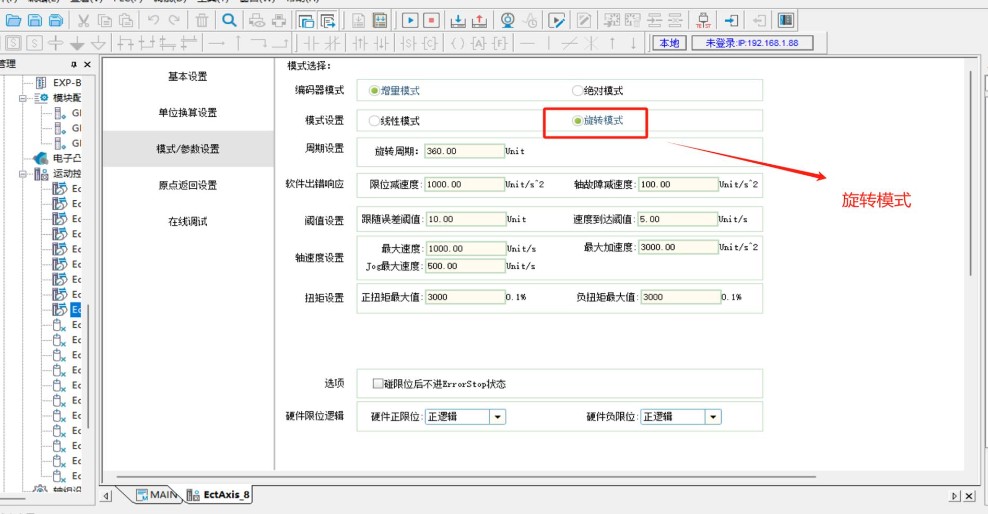
Task: Enable 碰限位后不进ErrorStop状态 checkbox
Action: tap(378, 384)
